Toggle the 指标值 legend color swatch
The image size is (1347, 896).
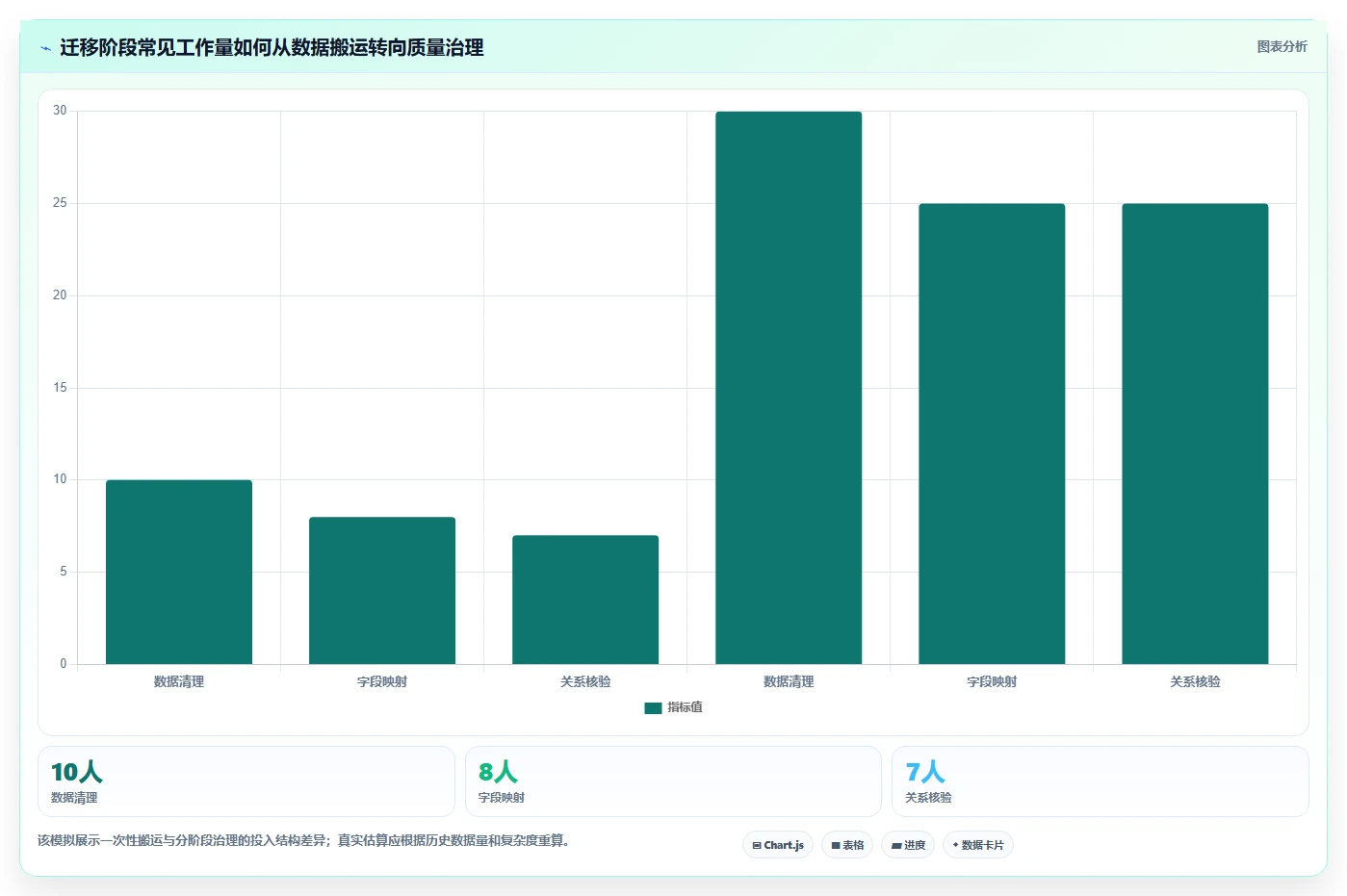click(653, 708)
